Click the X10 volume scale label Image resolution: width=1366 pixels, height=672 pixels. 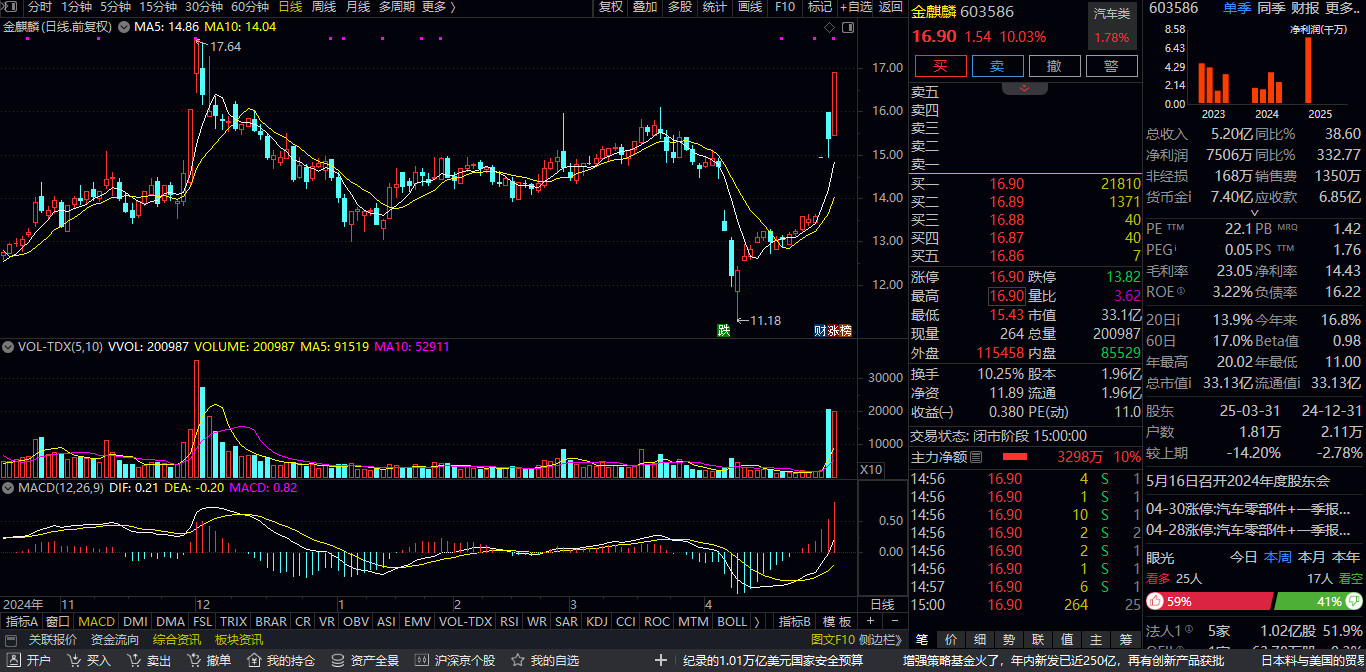click(x=871, y=469)
